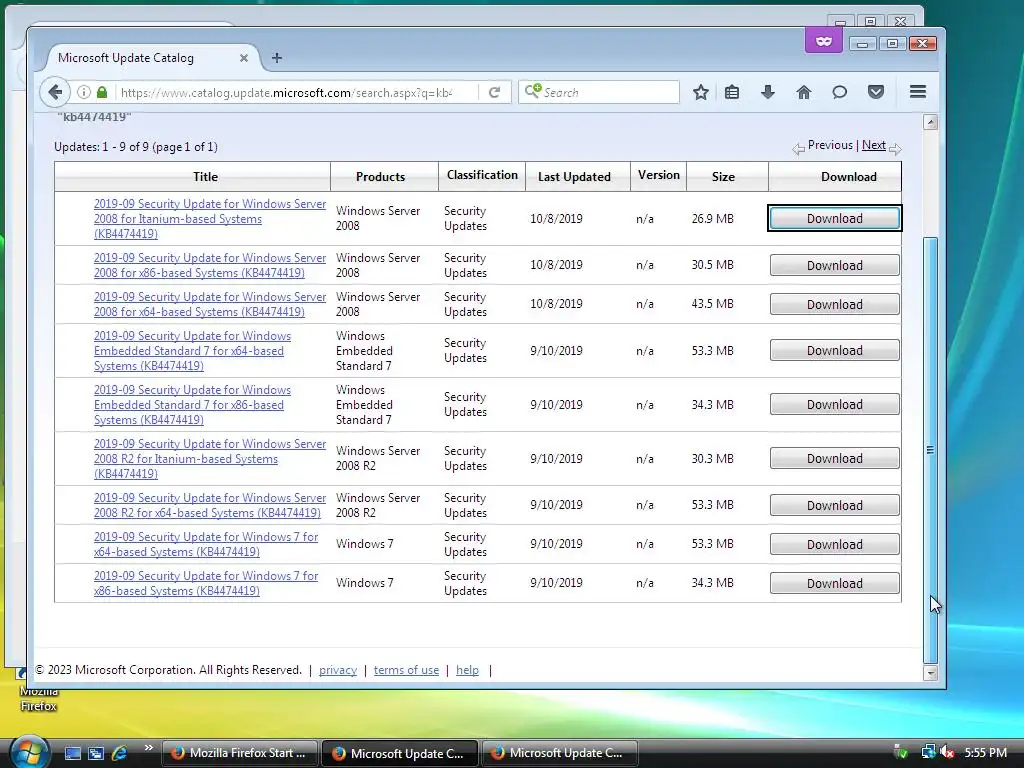This screenshot has height=768, width=1024.
Task: Open Embedded Standard 7 x64-based update link
Action: 192,351
